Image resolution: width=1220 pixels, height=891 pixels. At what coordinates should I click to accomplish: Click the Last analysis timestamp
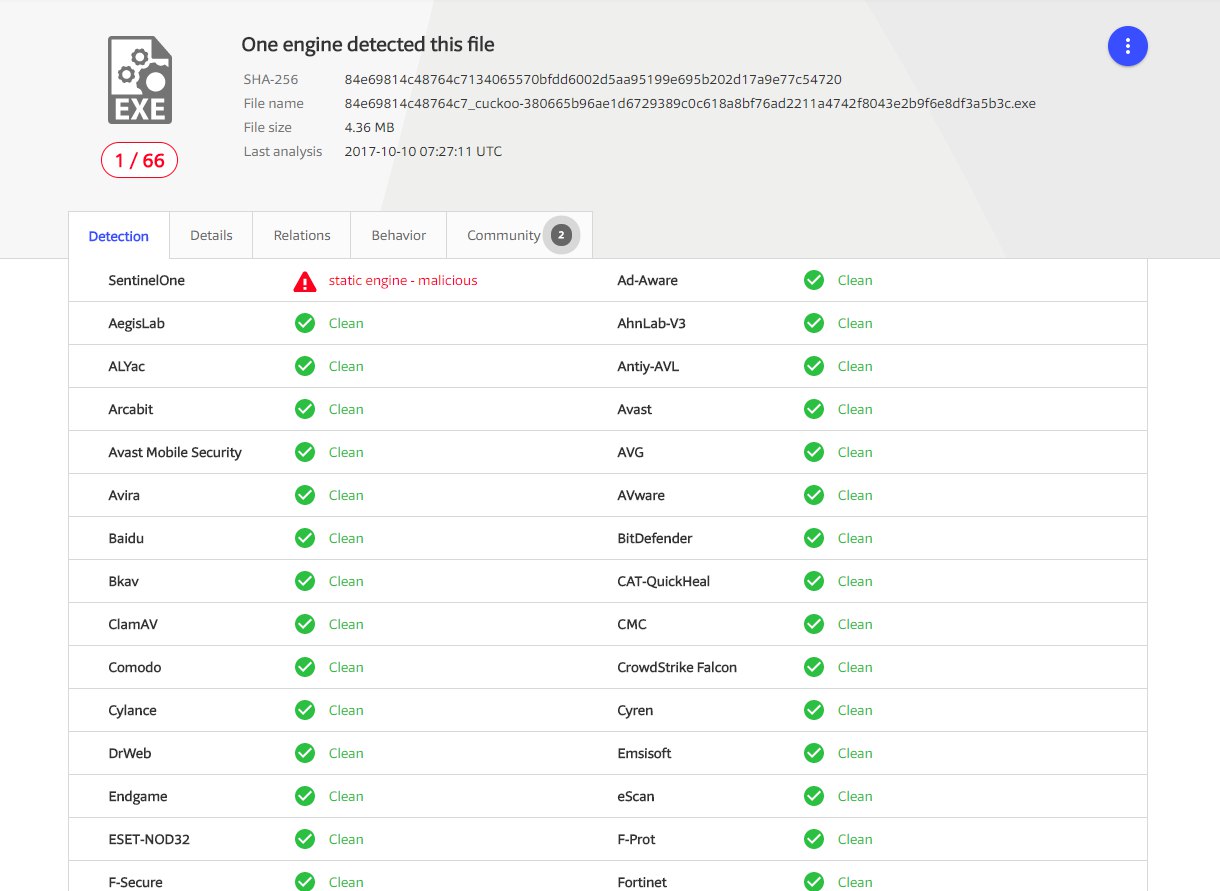pyautogui.click(x=423, y=152)
